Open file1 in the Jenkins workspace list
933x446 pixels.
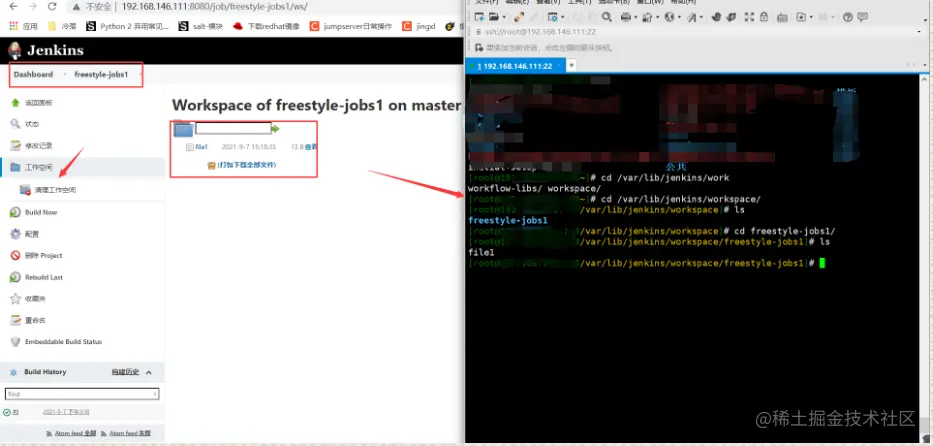(201, 146)
